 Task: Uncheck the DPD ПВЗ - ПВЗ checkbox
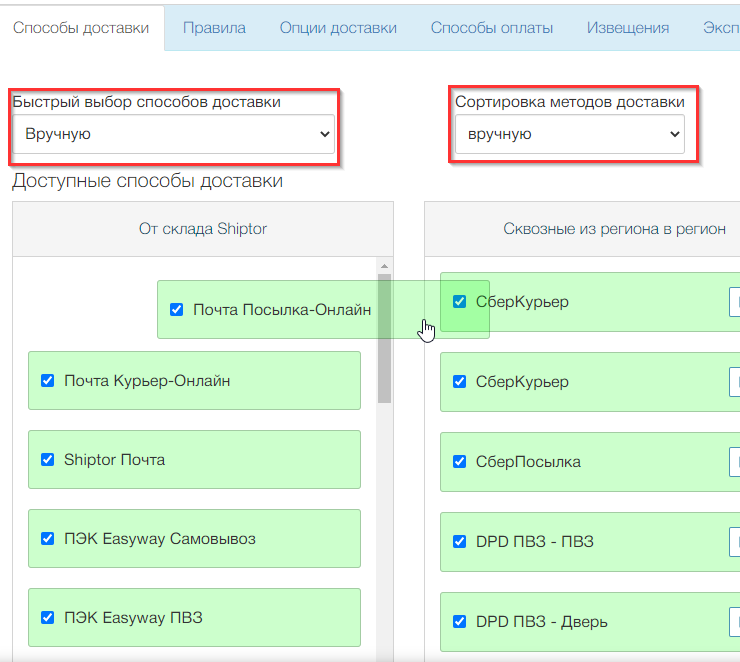tap(460, 542)
